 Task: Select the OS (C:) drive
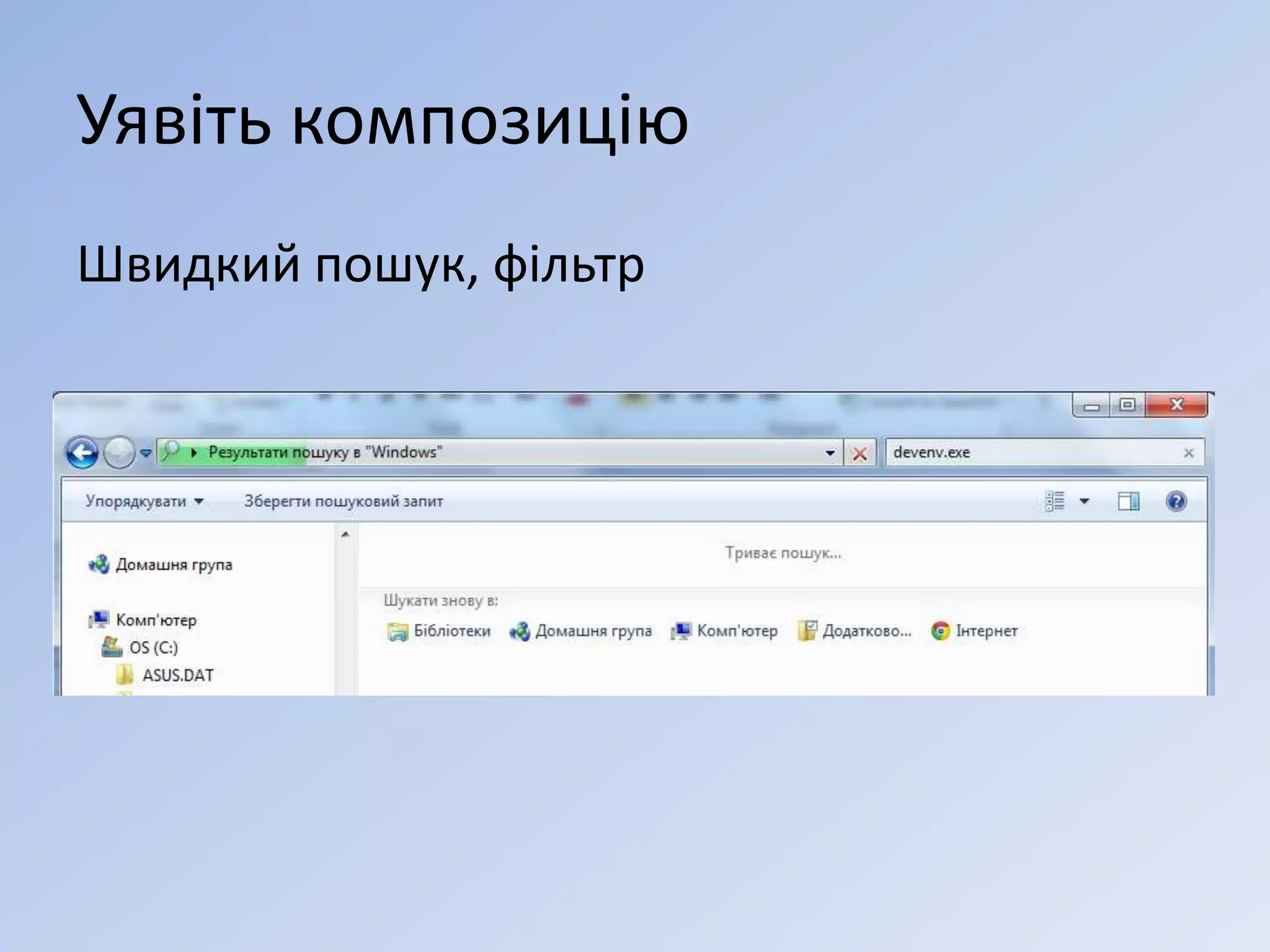coord(140,647)
